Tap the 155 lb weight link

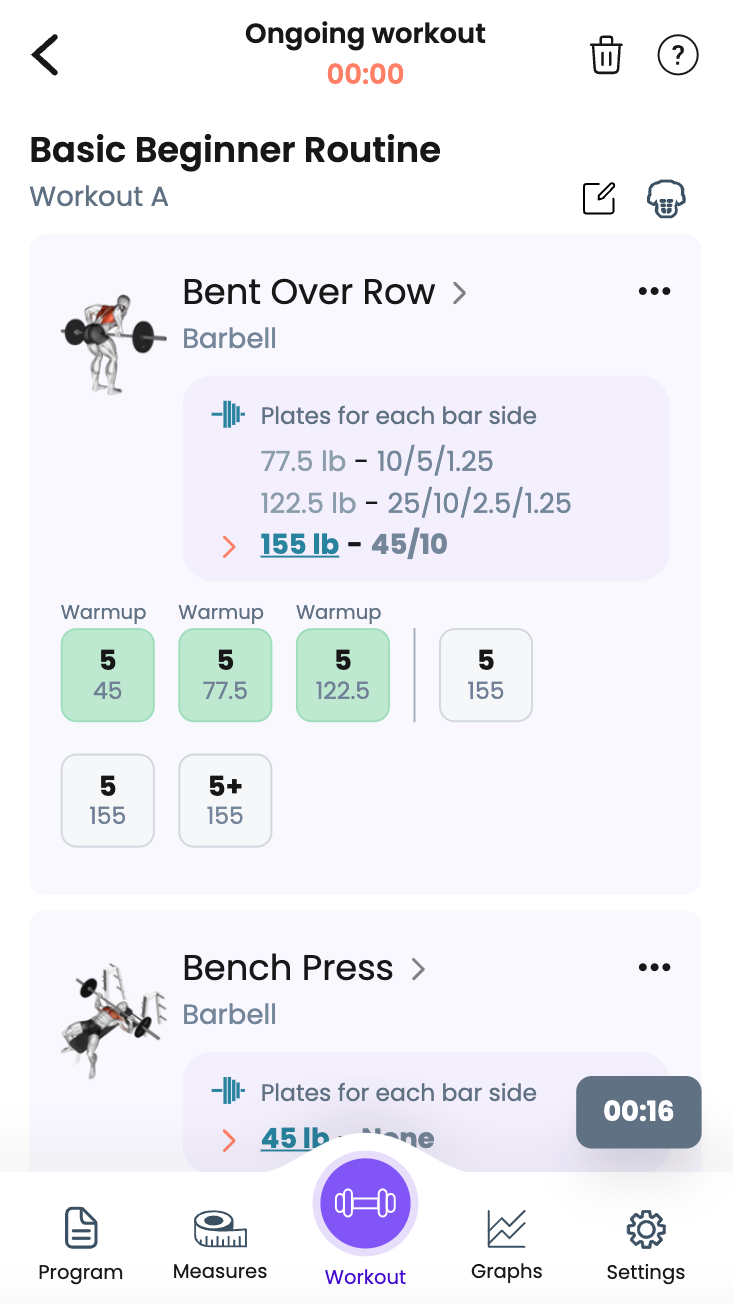[299, 545]
